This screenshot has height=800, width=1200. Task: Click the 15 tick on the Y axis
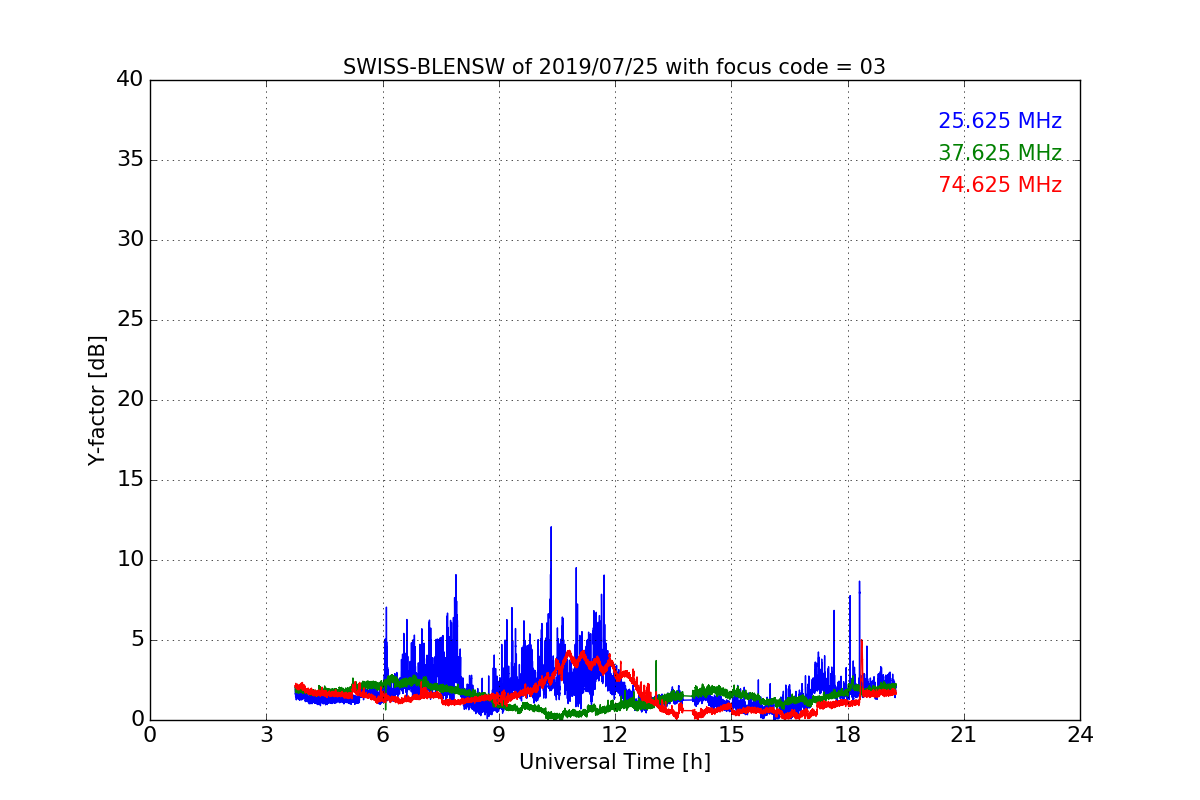(130, 480)
